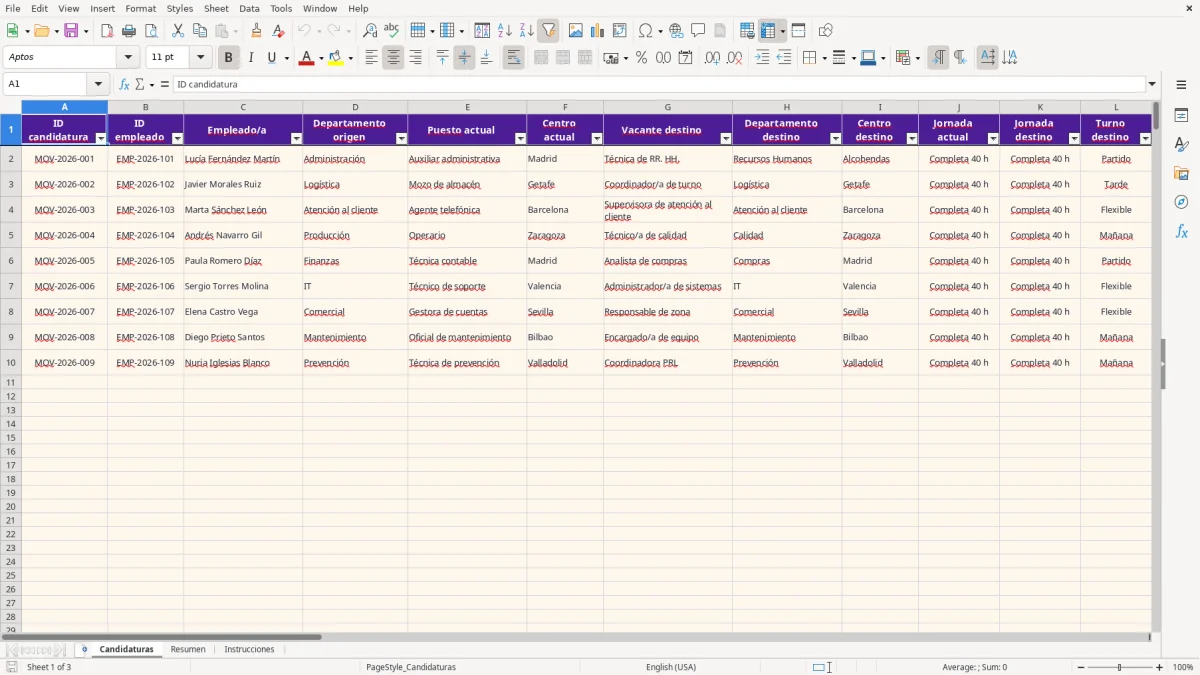Adjust the zoom slider in status bar
The height and width of the screenshot is (675, 1200).
(x=1119, y=667)
